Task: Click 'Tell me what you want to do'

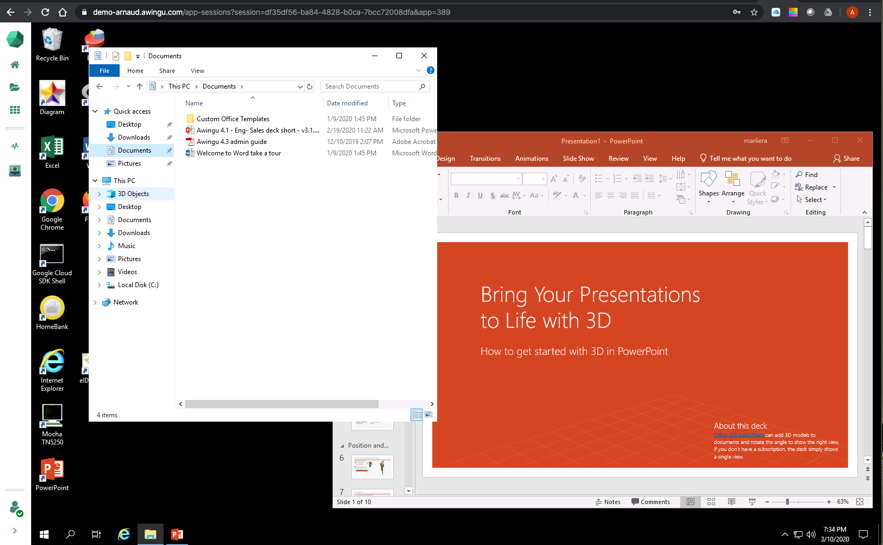Action: [745, 158]
